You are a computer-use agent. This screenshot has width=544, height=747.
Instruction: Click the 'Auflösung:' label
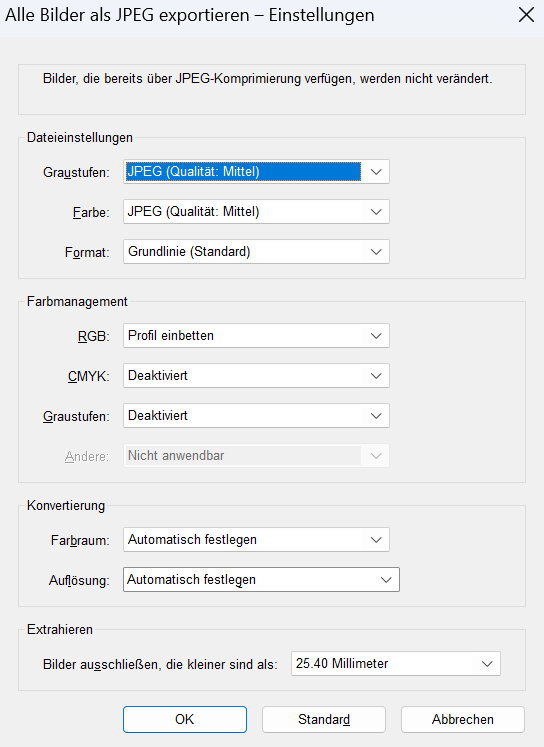click(79, 580)
